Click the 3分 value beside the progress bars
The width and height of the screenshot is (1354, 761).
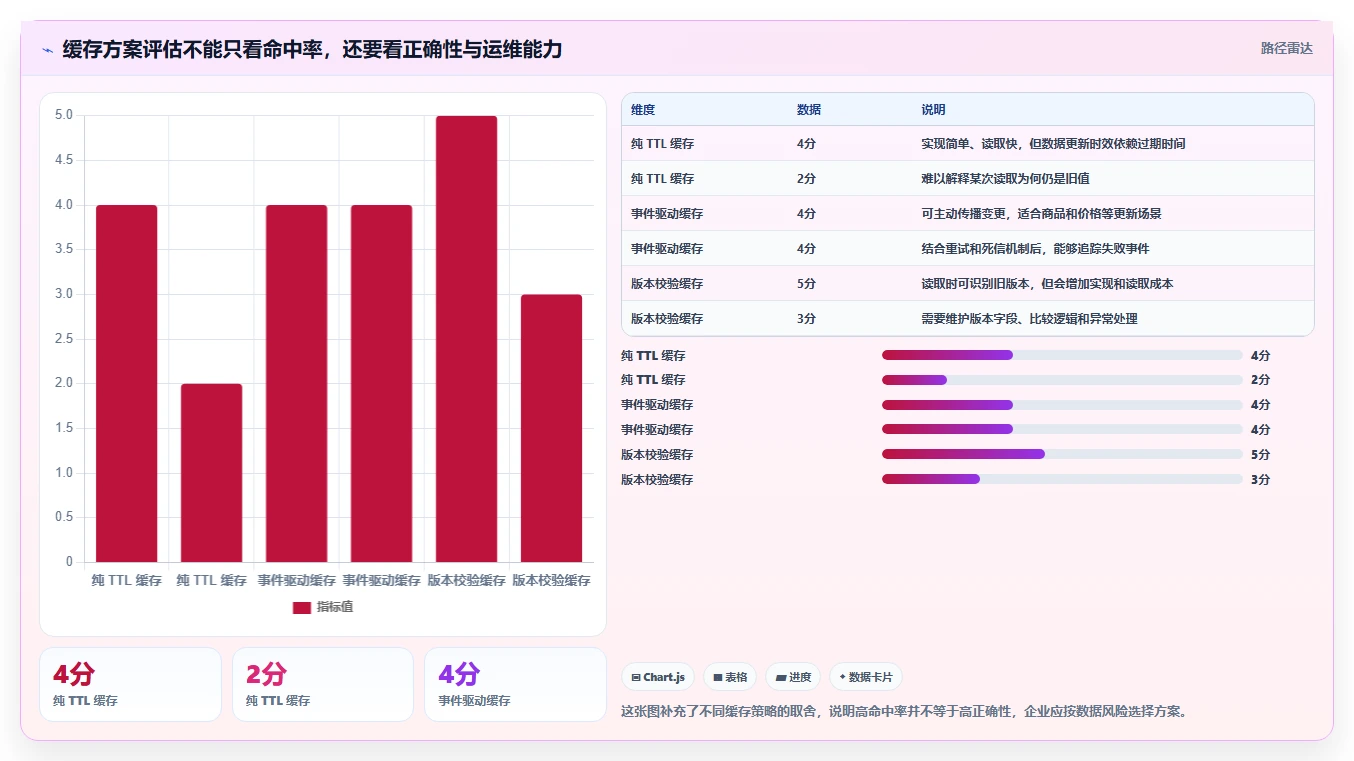point(1260,479)
